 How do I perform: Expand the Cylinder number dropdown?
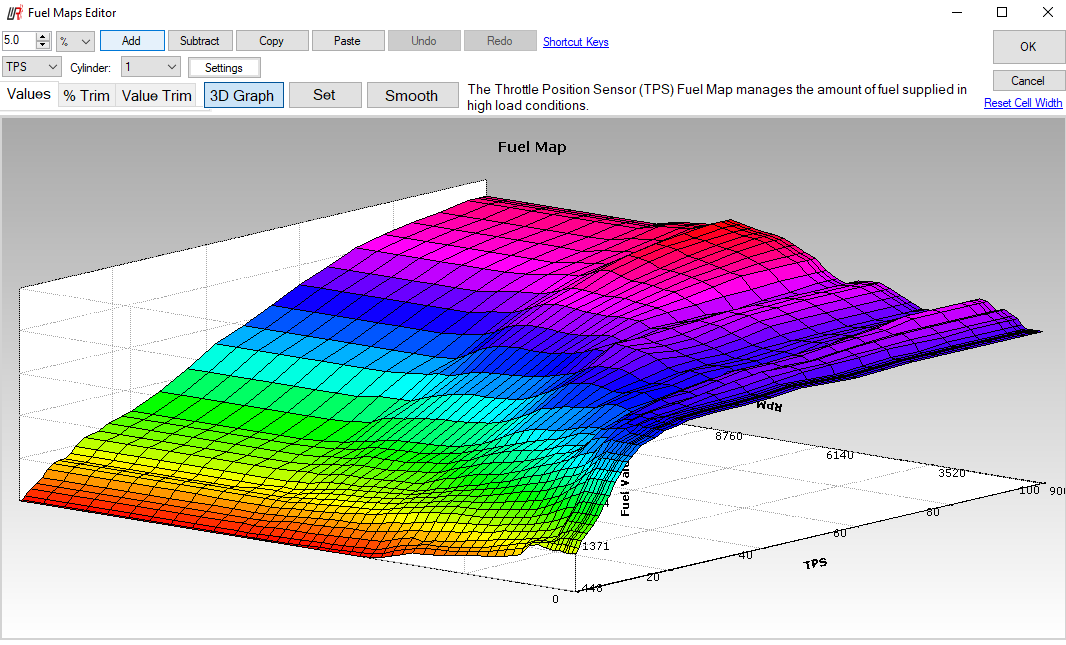coord(151,67)
